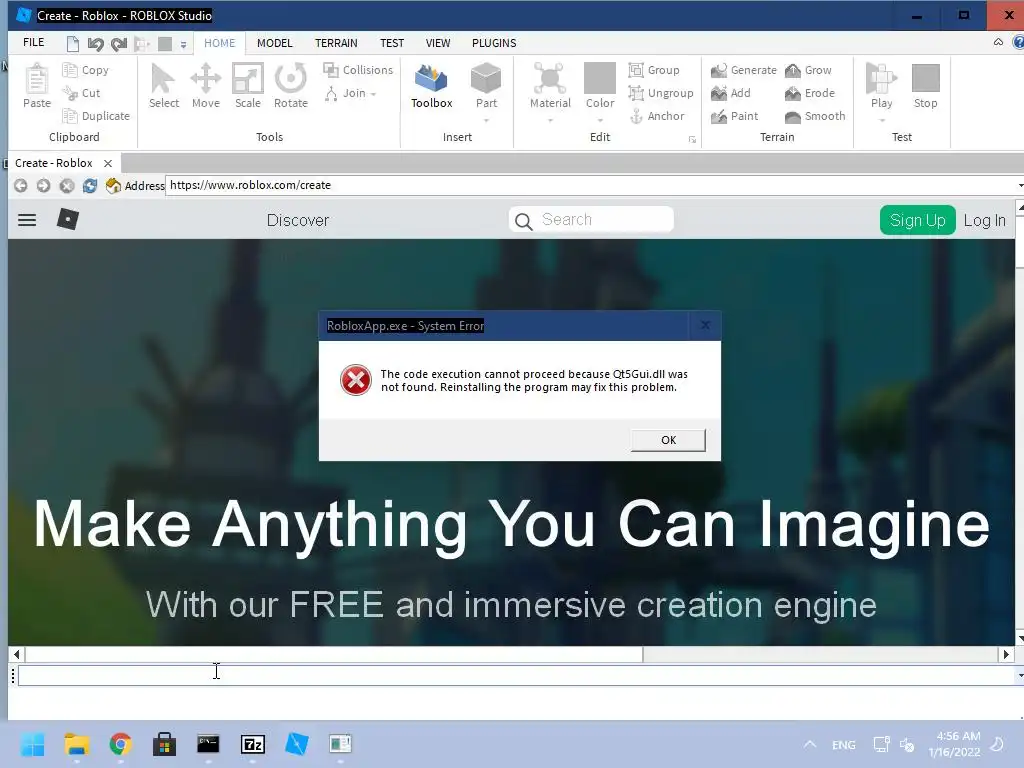Click the browser stop loading icon
The image size is (1024, 768).
coord(67,185)
